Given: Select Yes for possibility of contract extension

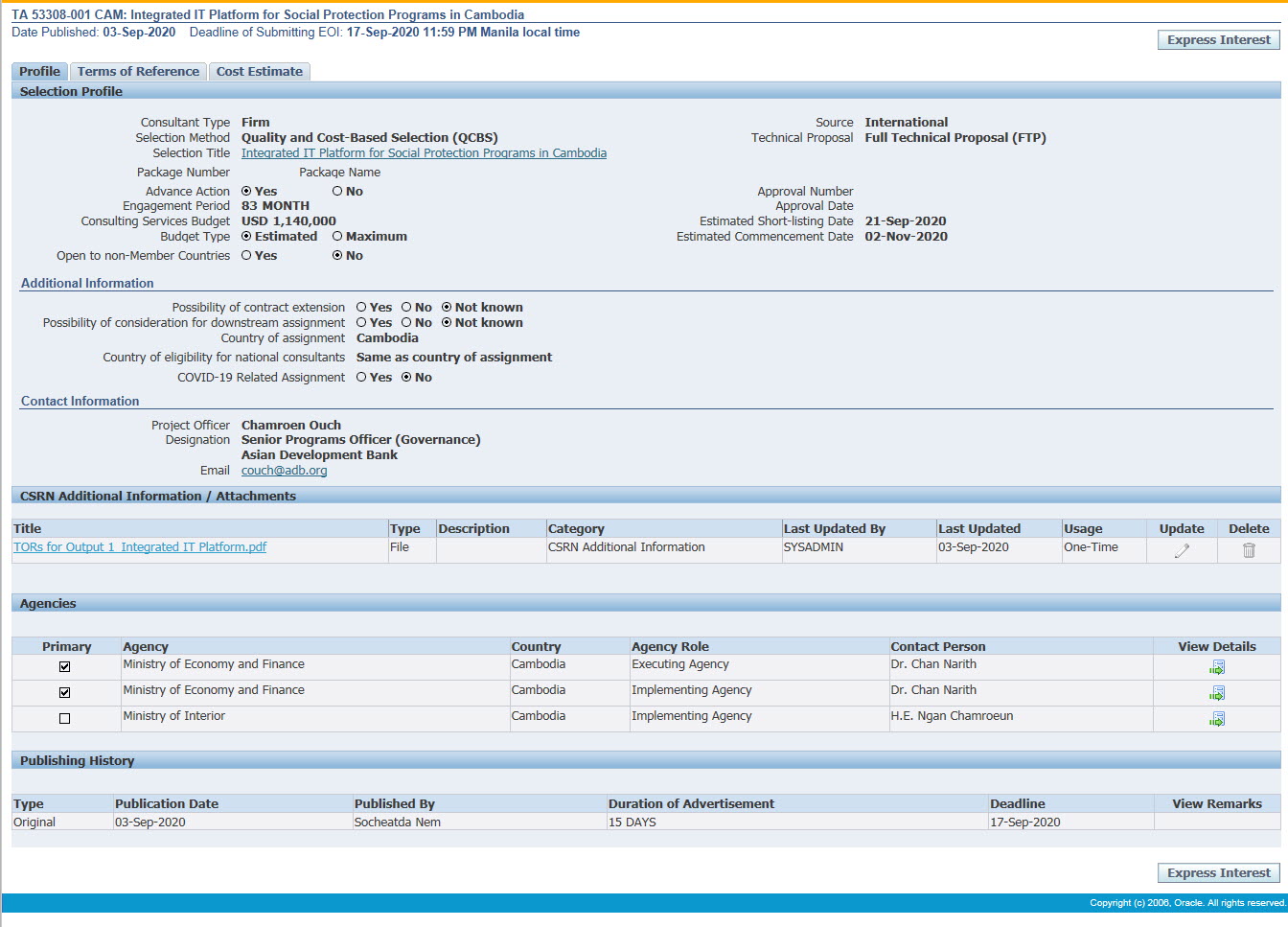Looking at the screenshot, I should coord(361,308).
